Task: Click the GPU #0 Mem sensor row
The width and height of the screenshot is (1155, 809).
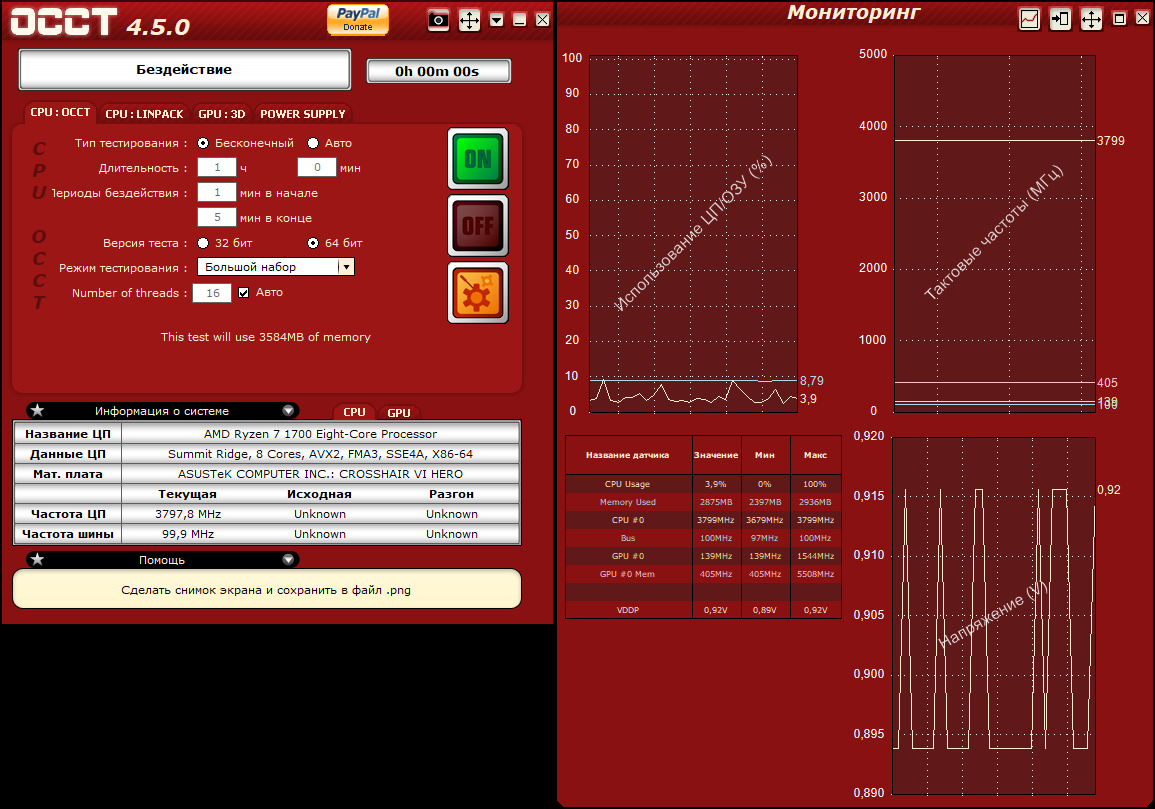Action: [x=703, y=574]
